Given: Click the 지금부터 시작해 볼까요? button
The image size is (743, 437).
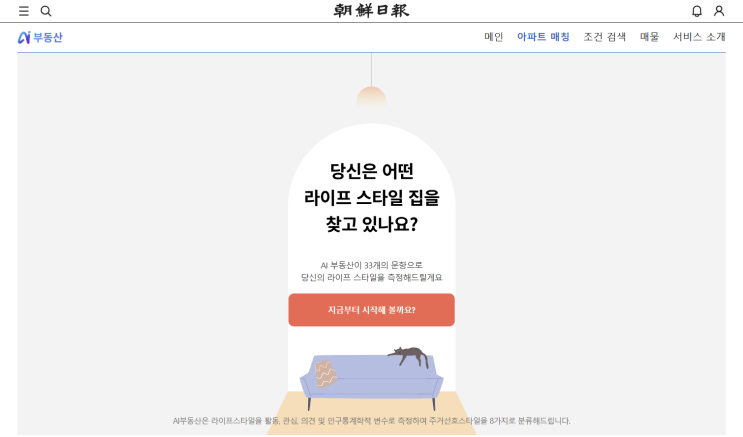Looking at the screenshot, I should (372, 310).
